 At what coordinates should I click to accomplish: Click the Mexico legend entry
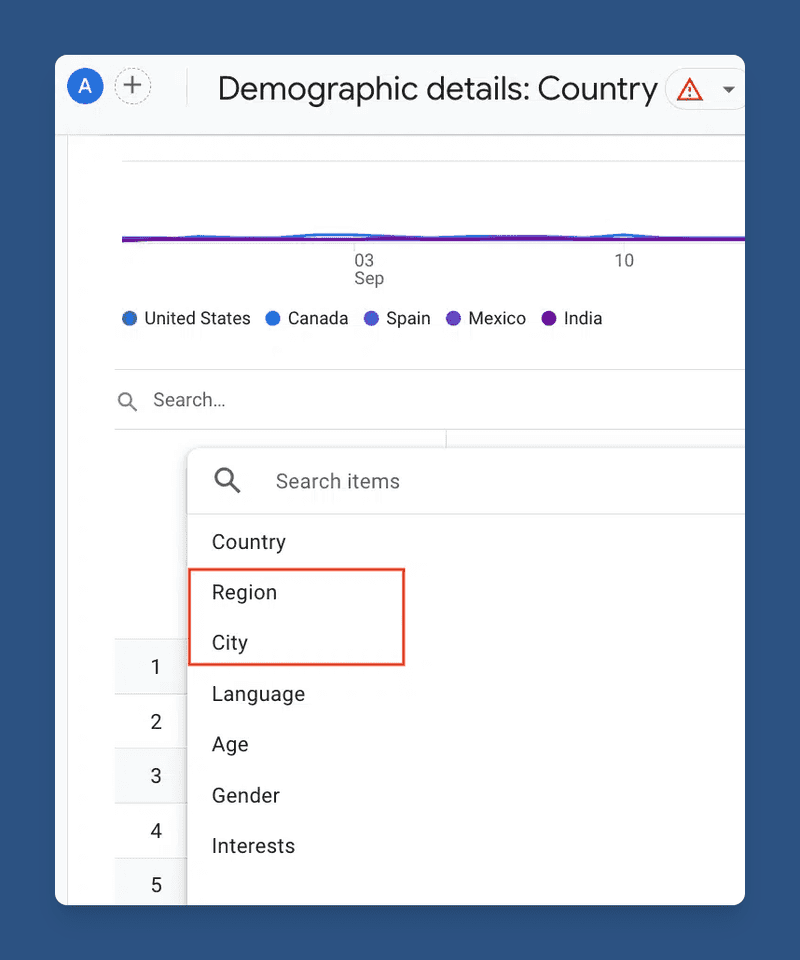[486, 318]
